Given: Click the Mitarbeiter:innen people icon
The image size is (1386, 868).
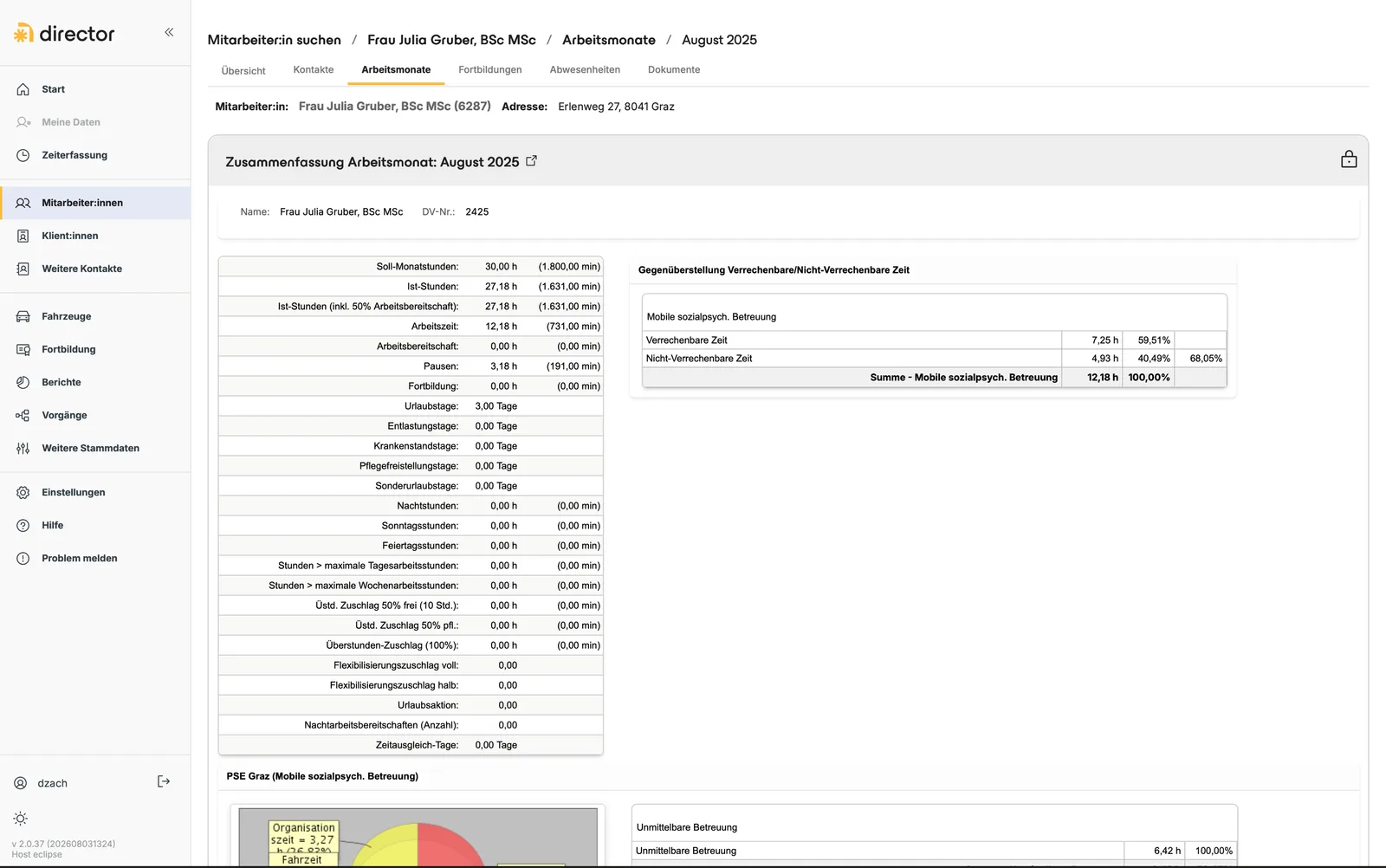Looking at the screenshot, I should coord(23,203).
